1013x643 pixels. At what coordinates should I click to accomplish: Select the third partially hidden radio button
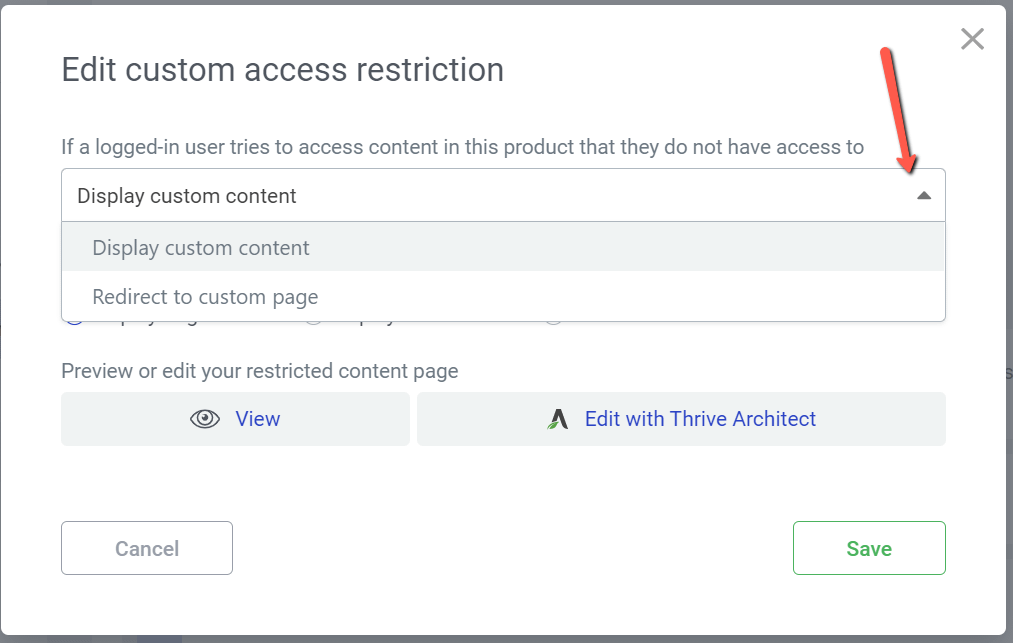[x=553, y=322]
